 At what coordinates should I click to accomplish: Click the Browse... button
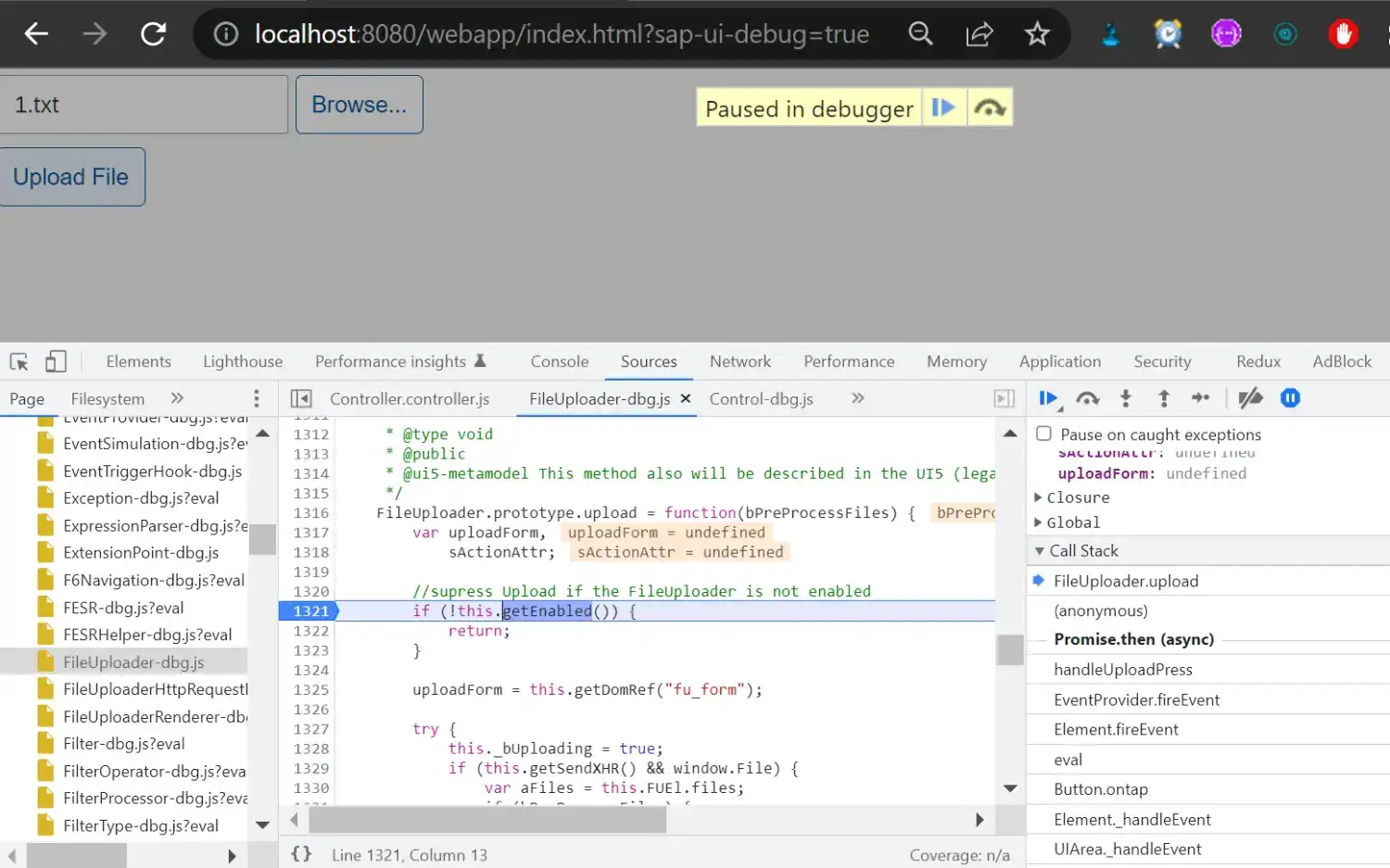359,105
